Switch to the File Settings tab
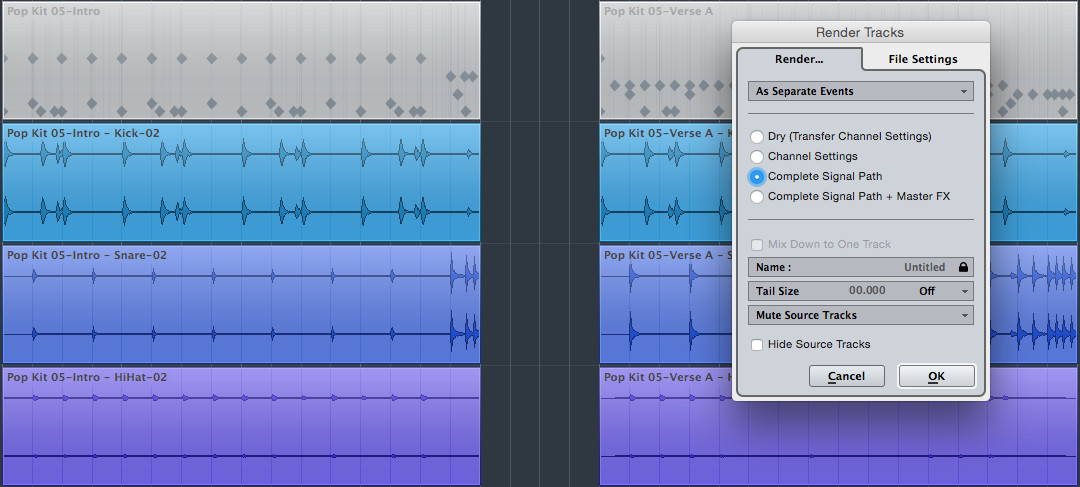Viewport: 1080px width, 487px height. pos(923,59)
